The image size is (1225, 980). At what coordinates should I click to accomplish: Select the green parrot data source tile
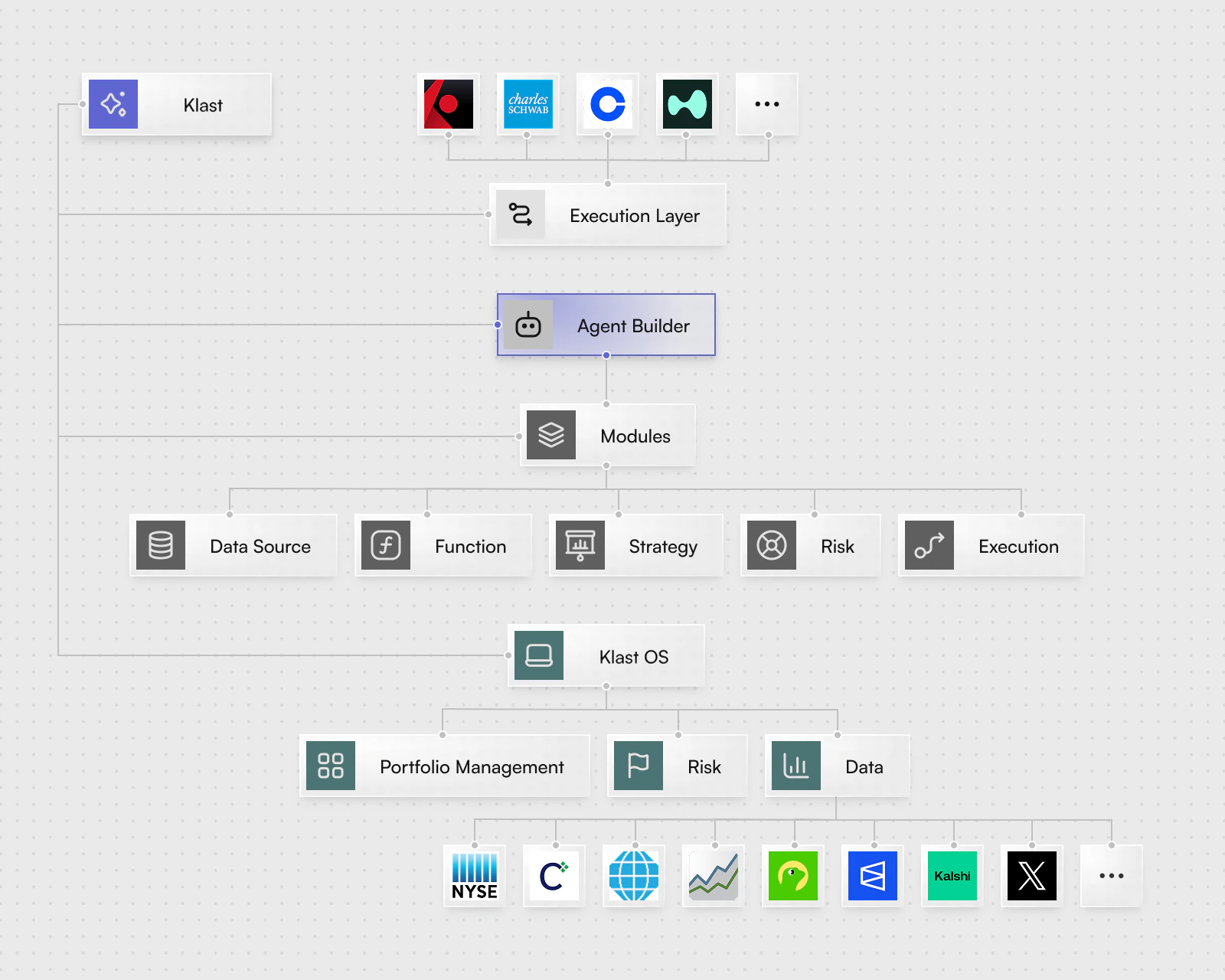point(793,876)
